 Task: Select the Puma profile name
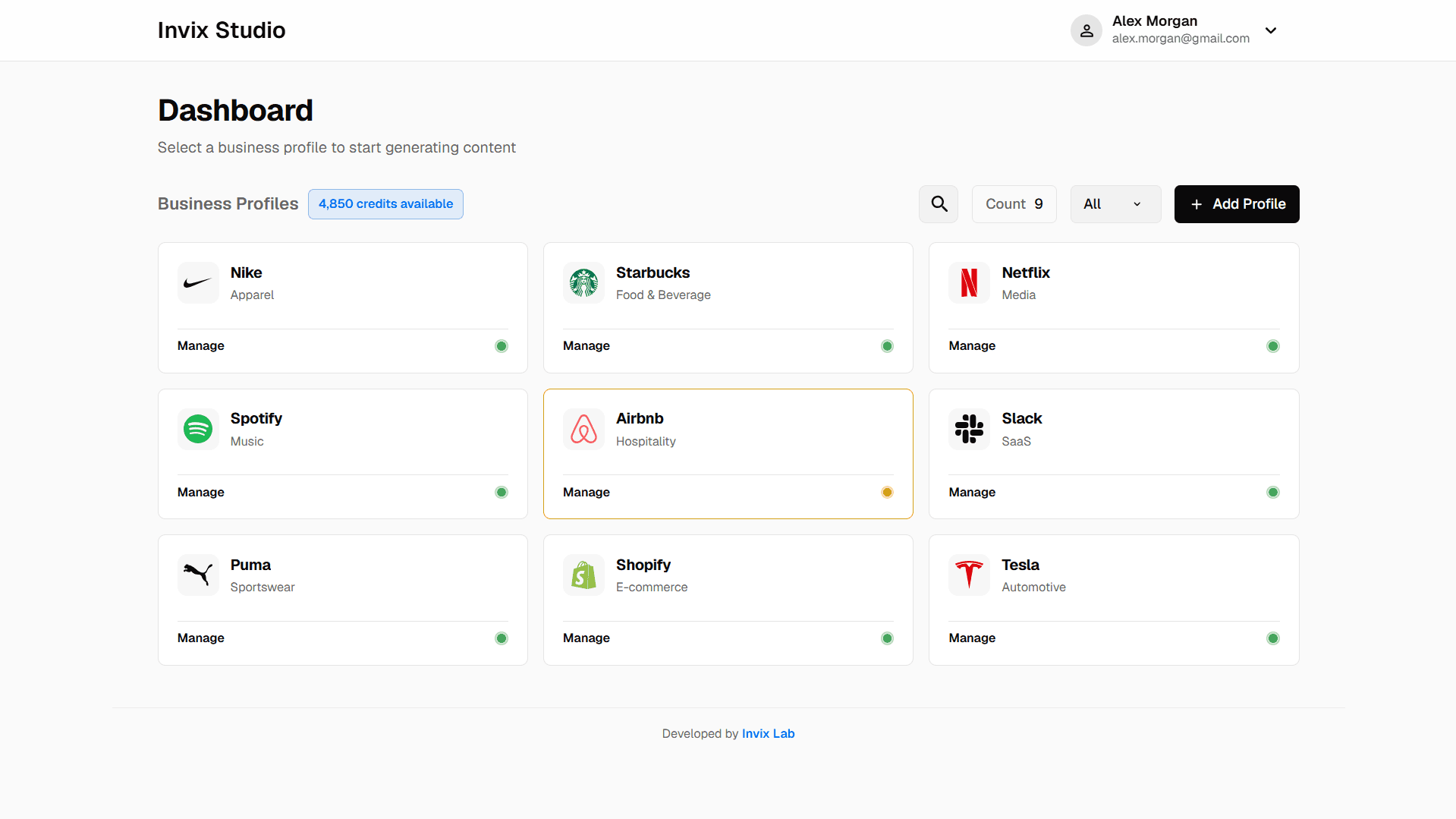tap(250, 565)
